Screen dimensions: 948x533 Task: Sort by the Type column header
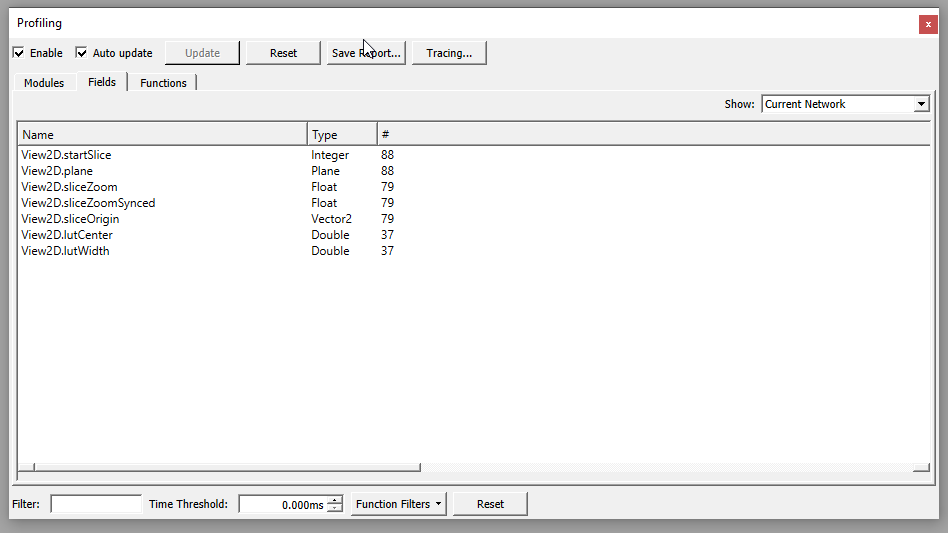(341, 135)
